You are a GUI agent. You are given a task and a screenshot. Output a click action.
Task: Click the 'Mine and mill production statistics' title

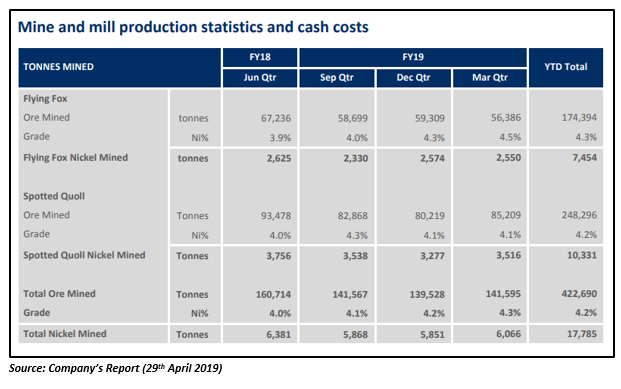pos(193,27)
